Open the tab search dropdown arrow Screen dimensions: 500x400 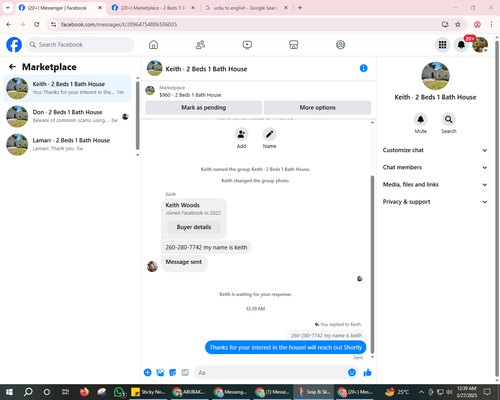(x=8, y=7)
